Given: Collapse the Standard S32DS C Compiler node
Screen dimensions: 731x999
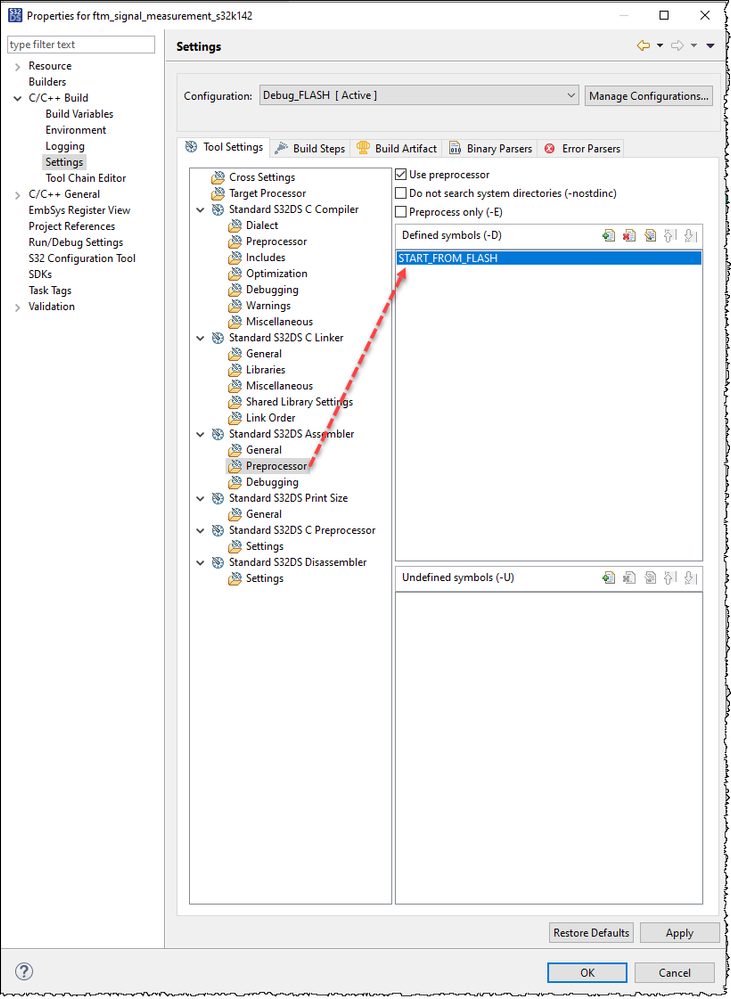Looking at the screenshot, I should tap(200, 210).
